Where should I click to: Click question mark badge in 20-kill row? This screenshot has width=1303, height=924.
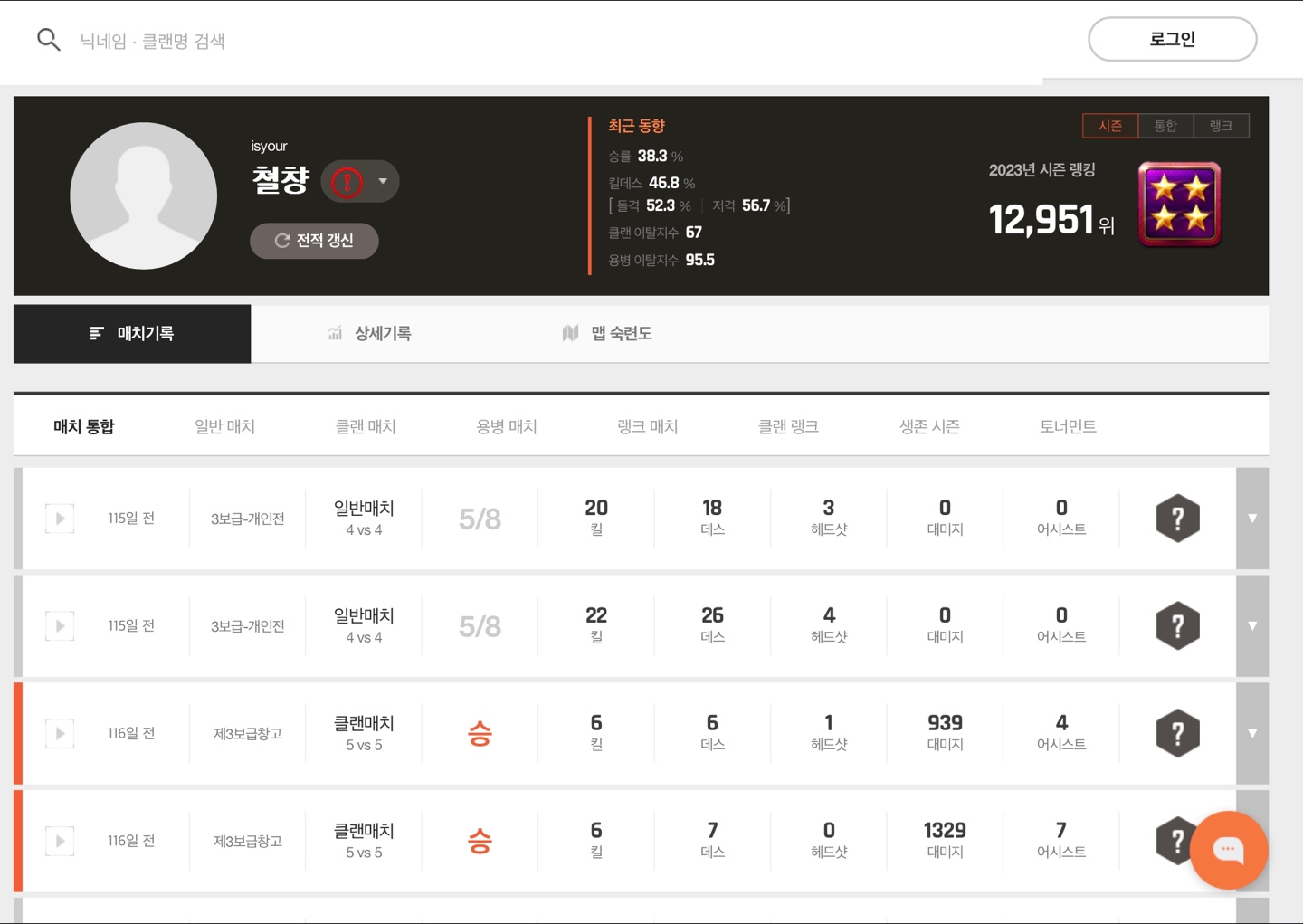1177,519
